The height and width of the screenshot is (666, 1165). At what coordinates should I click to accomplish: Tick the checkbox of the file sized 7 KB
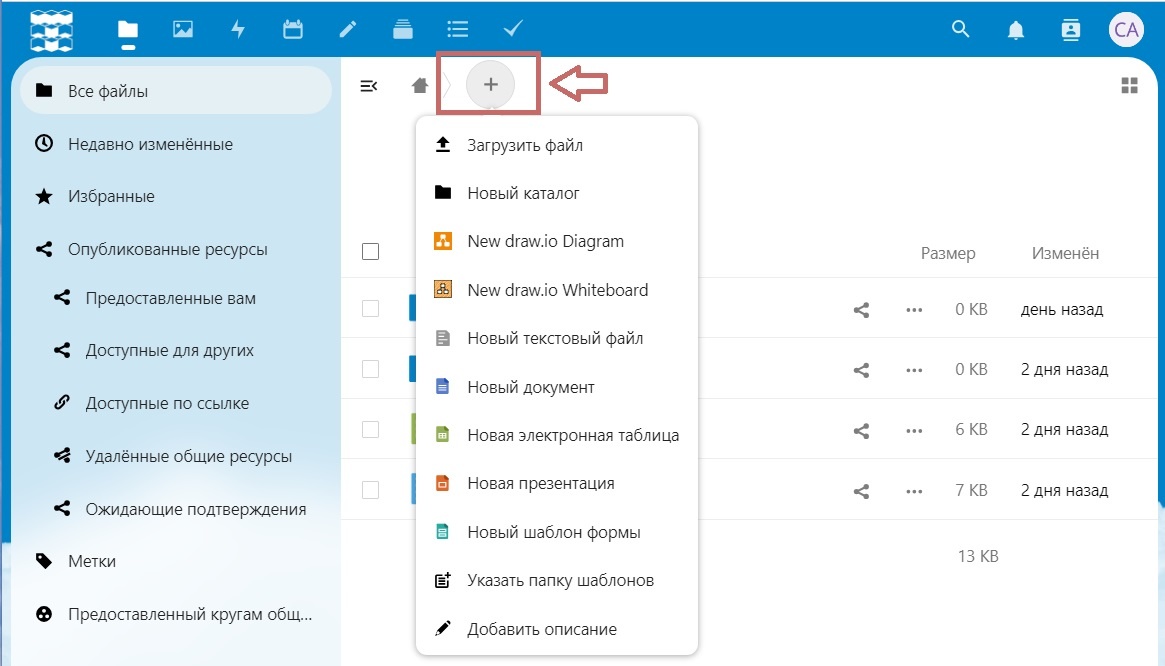pos(370,490)
